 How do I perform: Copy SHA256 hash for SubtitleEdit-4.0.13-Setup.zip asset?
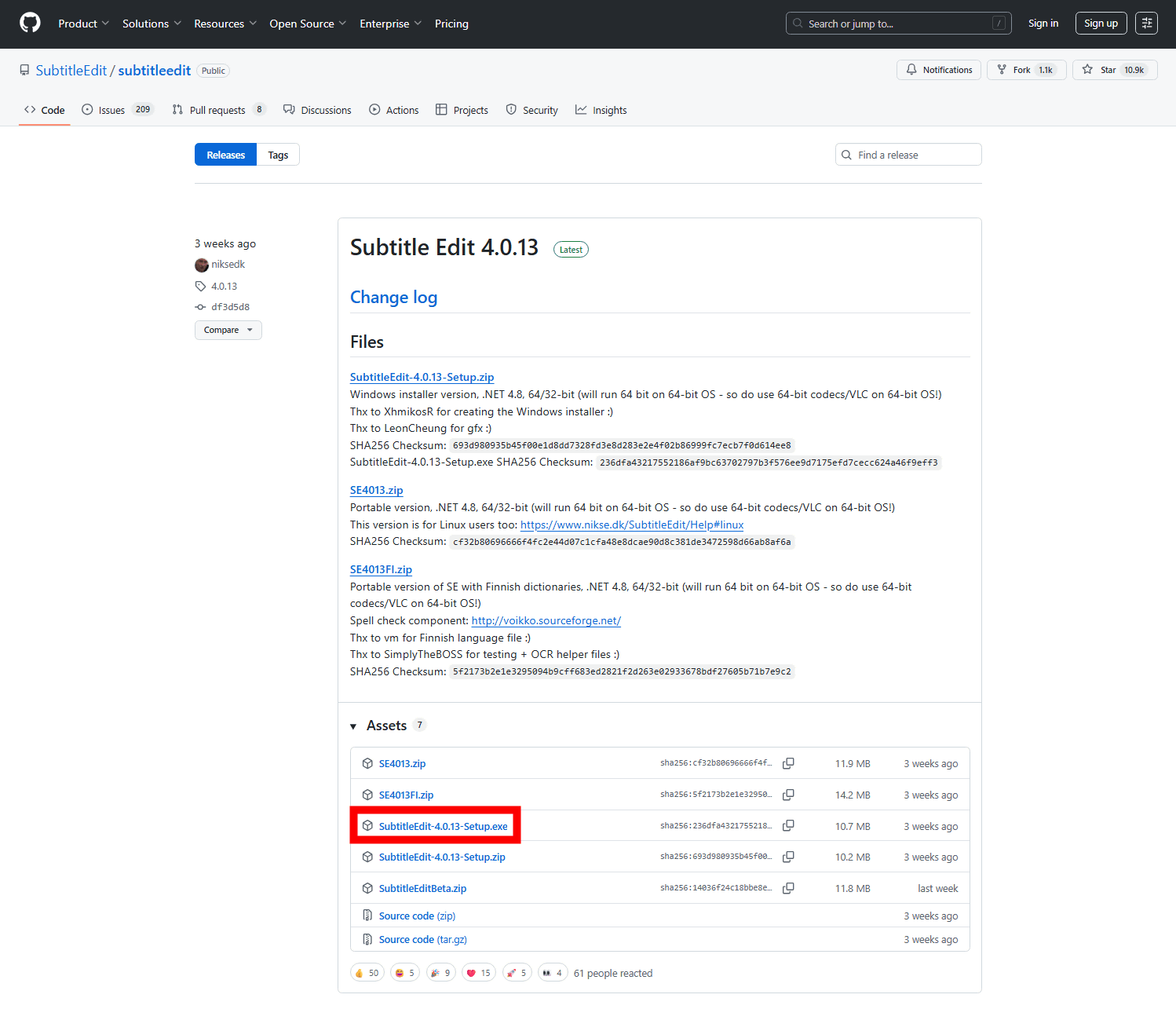point(788,857)
